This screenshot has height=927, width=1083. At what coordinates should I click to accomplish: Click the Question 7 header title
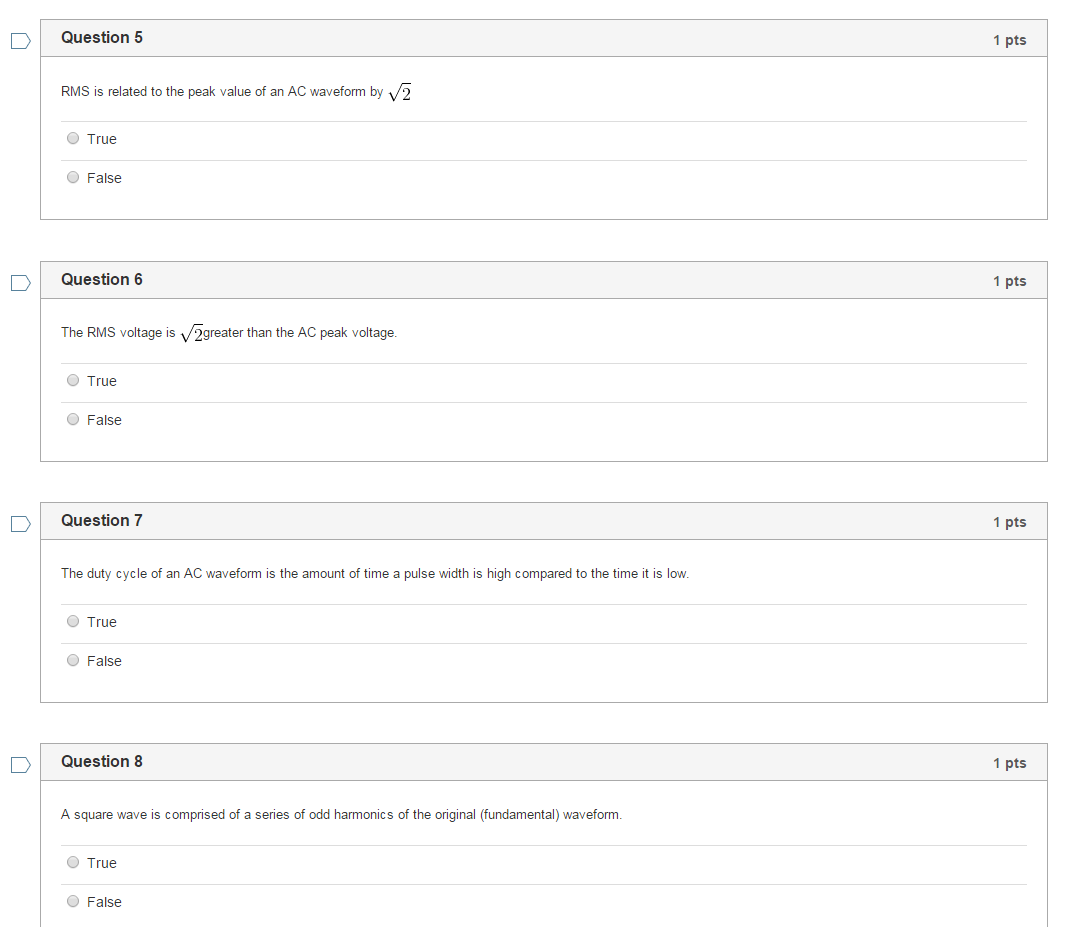(102, 521)
